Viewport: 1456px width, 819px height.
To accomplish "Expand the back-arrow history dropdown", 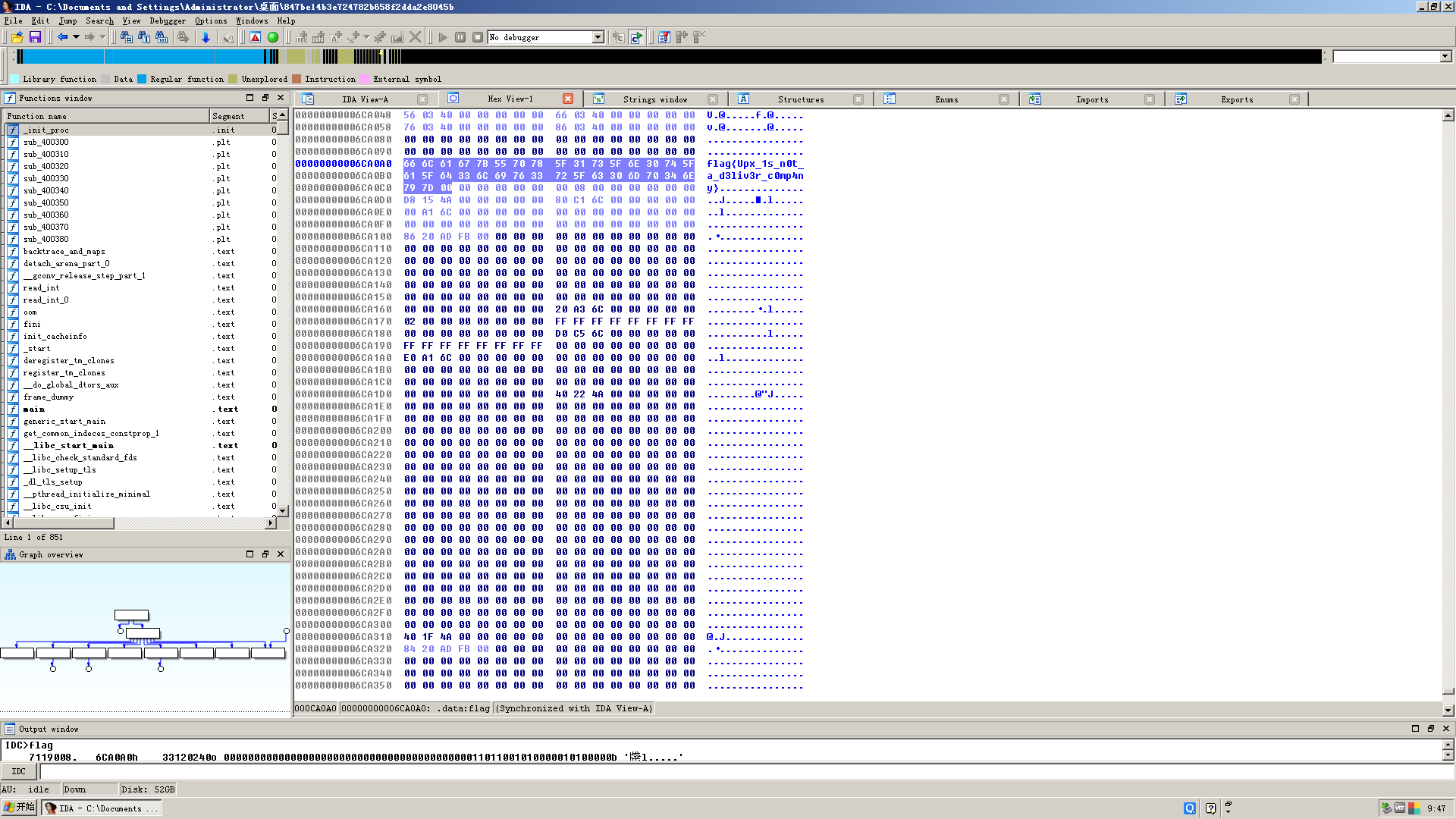I will tap(76, 37).
